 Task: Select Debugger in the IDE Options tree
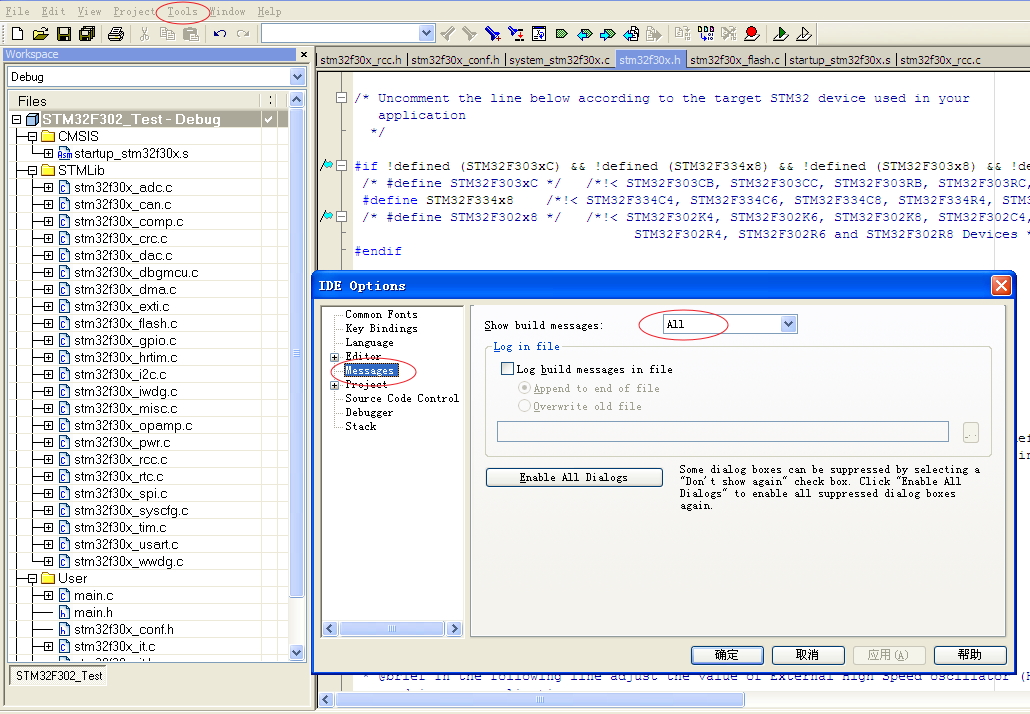point(369,413)
